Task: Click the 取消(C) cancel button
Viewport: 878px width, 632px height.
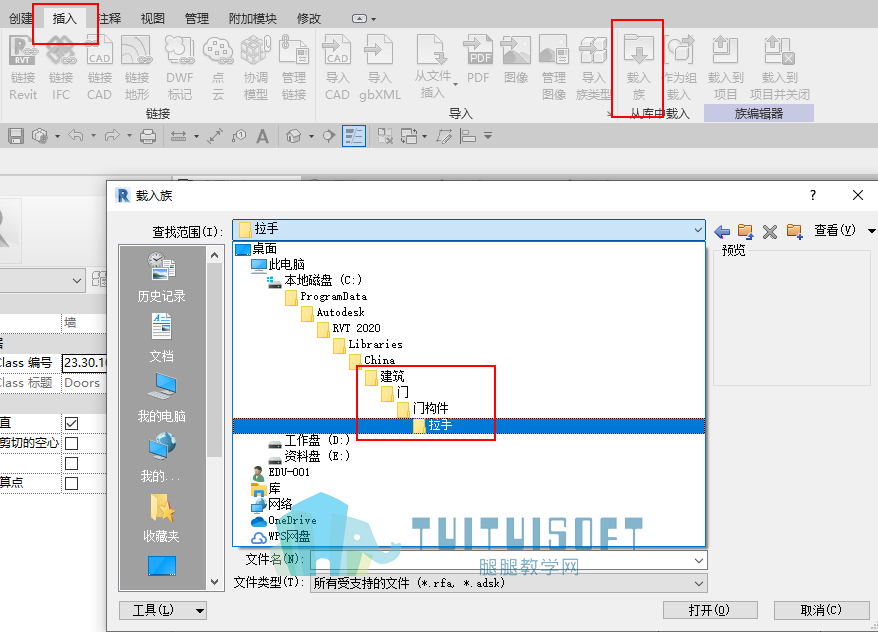Action: tap(821, 610)
